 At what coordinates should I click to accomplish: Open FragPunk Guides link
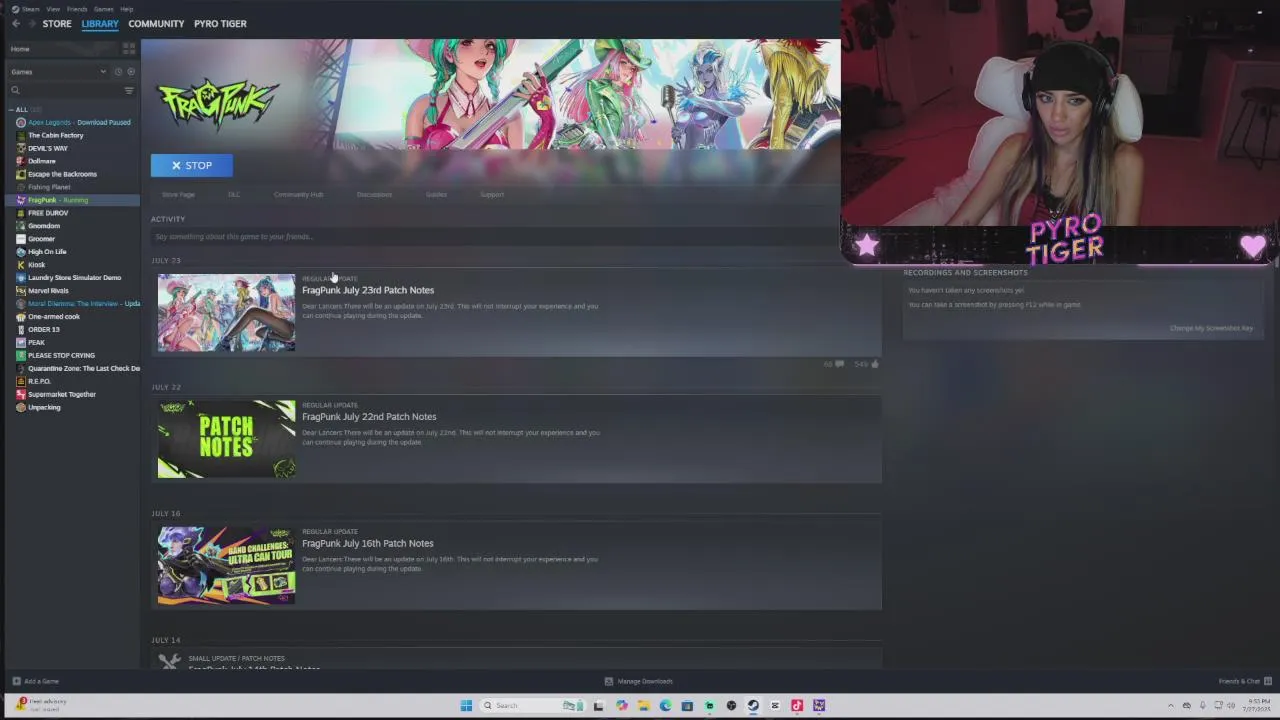click(436, 194)
